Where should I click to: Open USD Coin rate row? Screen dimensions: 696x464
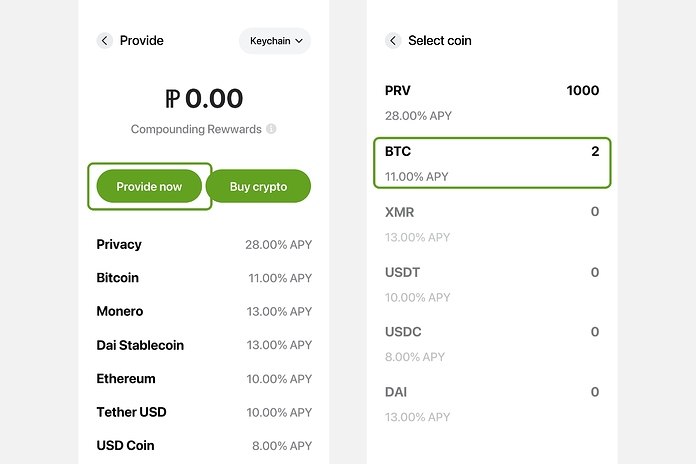[x=204, y=445]
